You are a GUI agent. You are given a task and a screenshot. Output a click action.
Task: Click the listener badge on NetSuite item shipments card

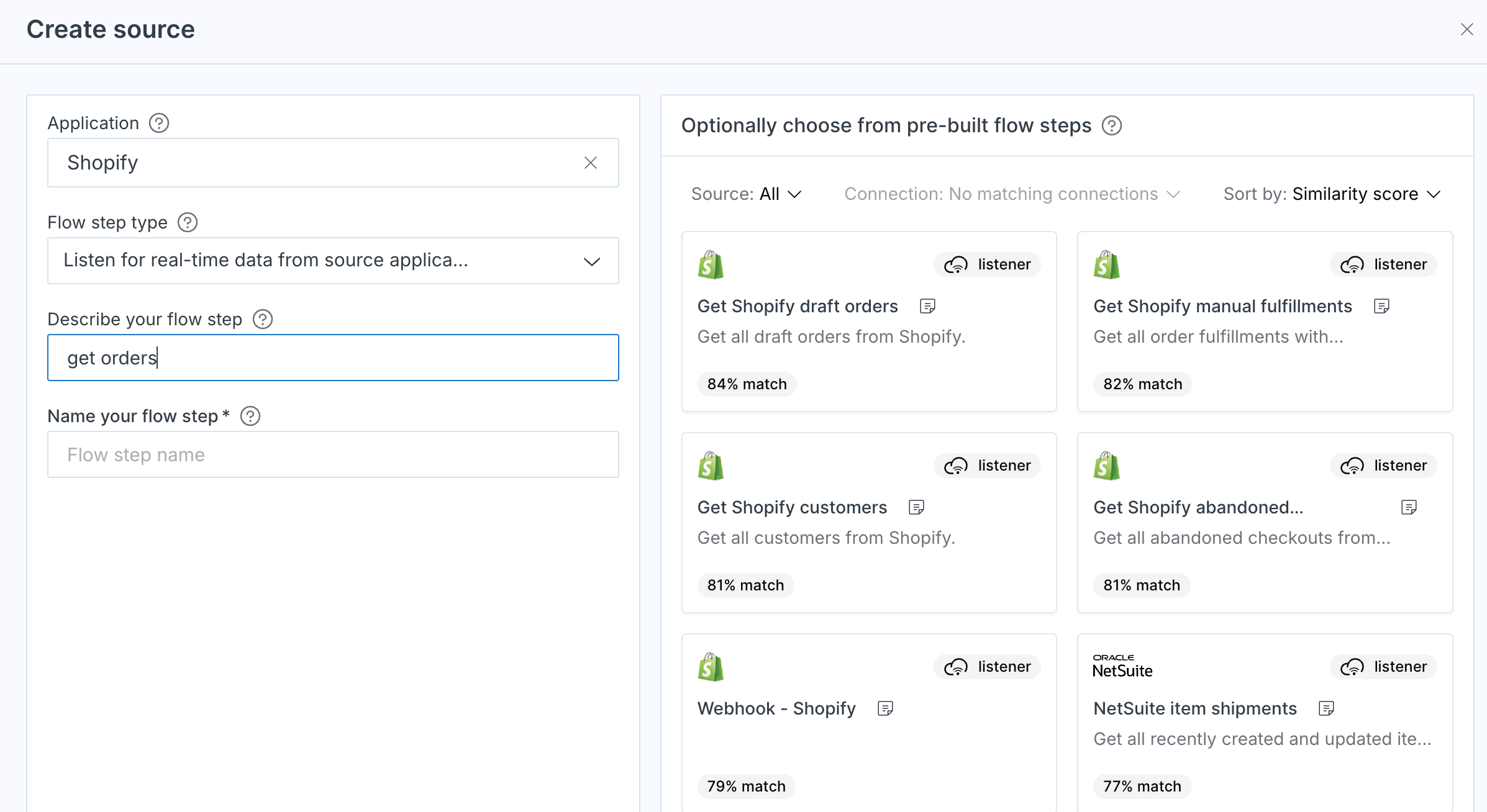(x=1383, y=667)
